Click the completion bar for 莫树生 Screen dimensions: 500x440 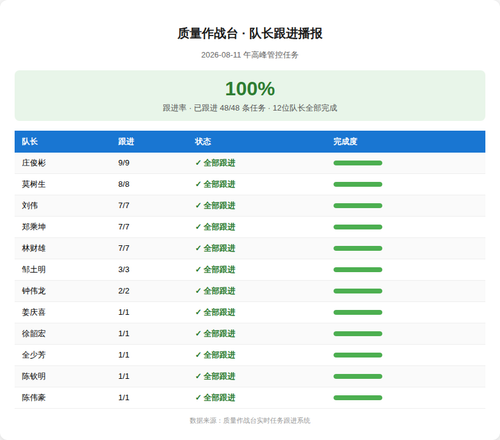(358, 184)
